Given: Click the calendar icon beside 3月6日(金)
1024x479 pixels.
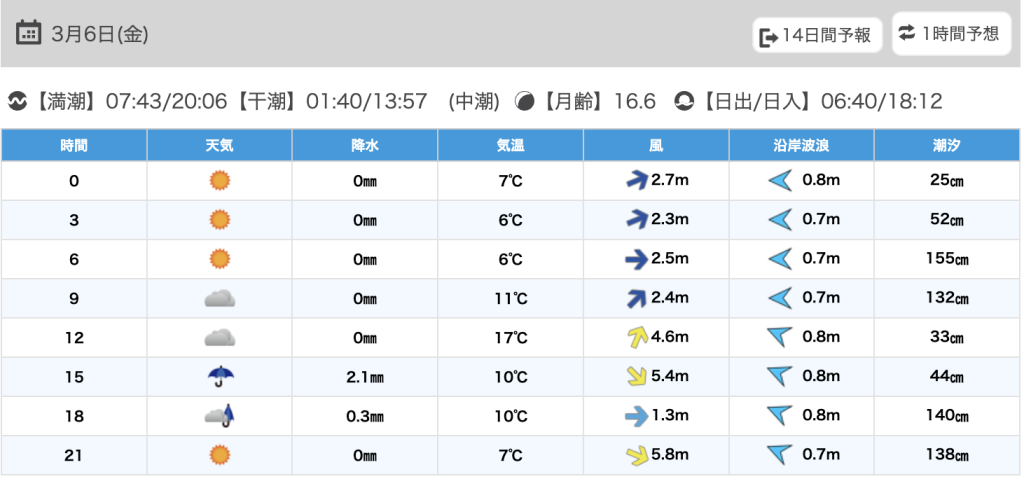Looking at the screenshot, I should point(29,34).
